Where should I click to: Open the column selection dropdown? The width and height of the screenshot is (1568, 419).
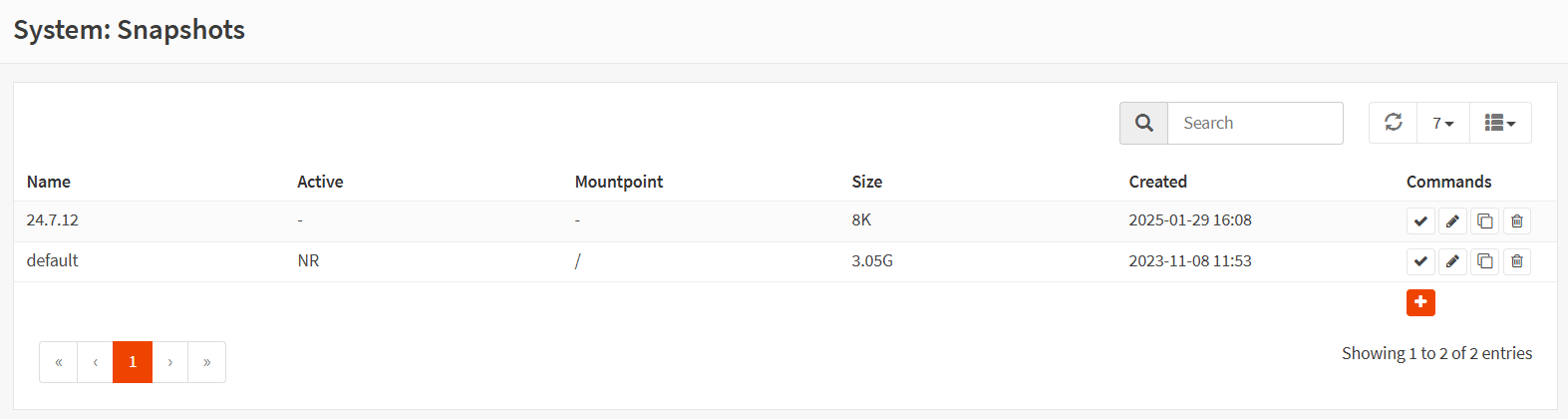click(x=1499, y=123)
